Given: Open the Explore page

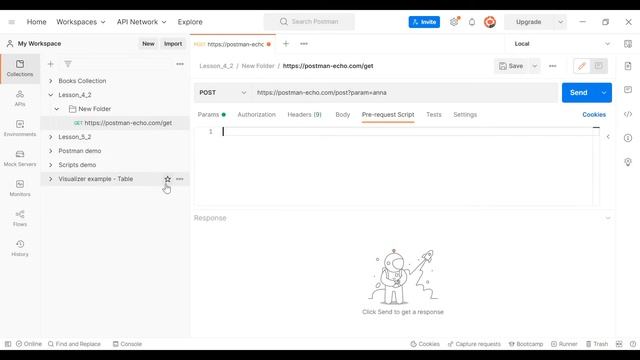Looking at the screenshot, I should pos(190,22).
